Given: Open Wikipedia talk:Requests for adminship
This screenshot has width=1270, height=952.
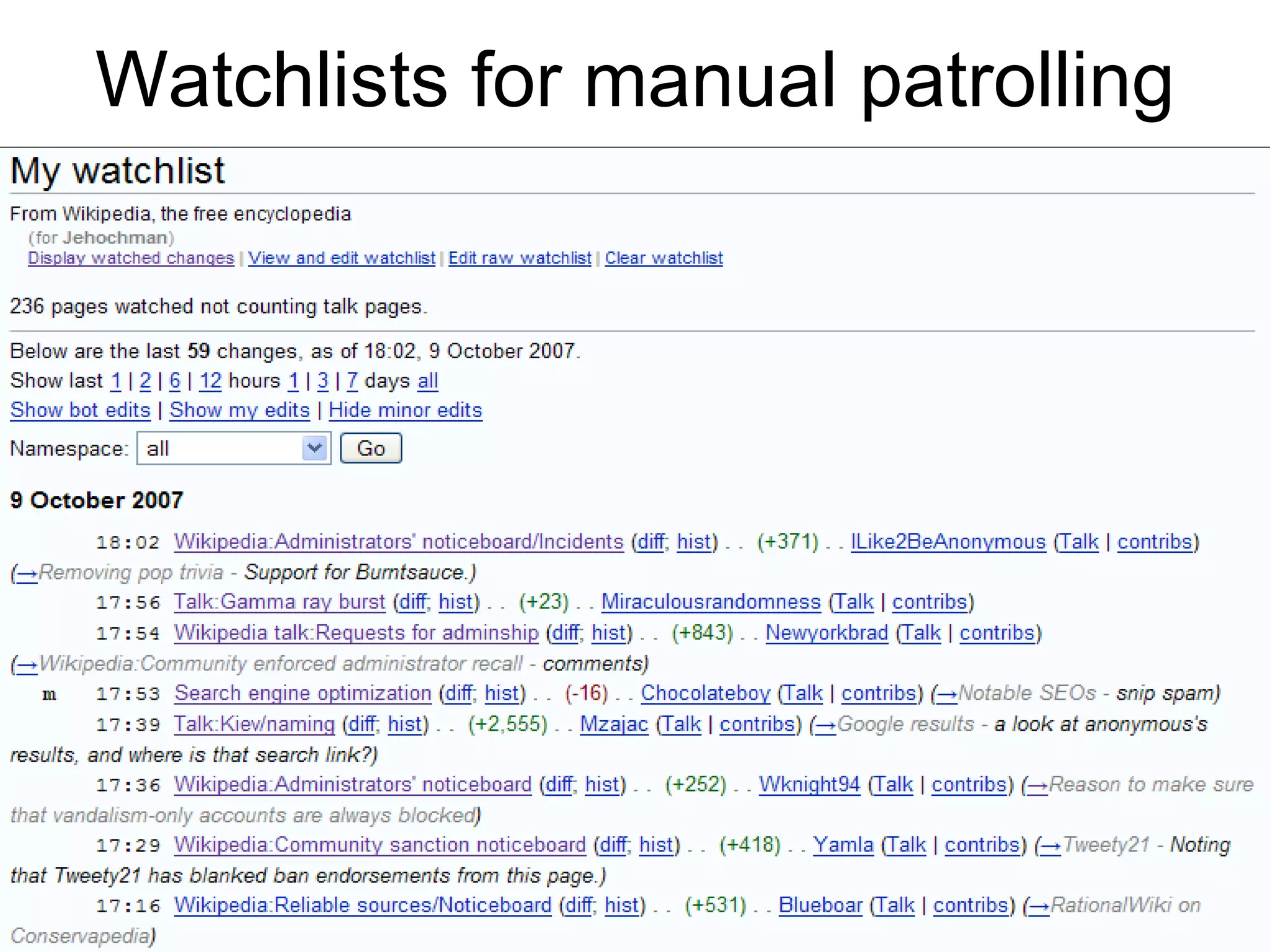Looking at the screenshot, I should point(357,633).
